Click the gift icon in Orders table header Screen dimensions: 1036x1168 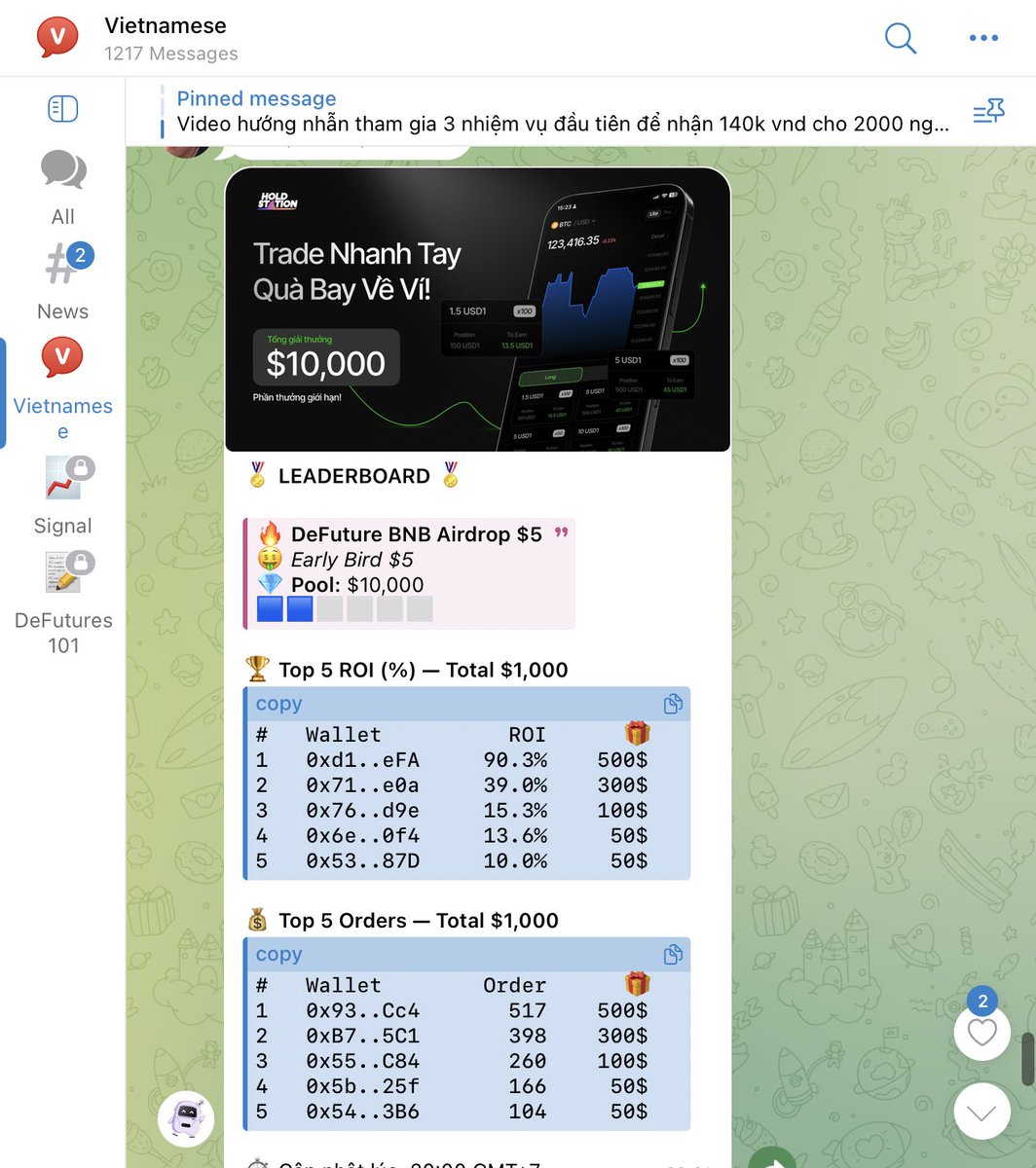(637, 984)
